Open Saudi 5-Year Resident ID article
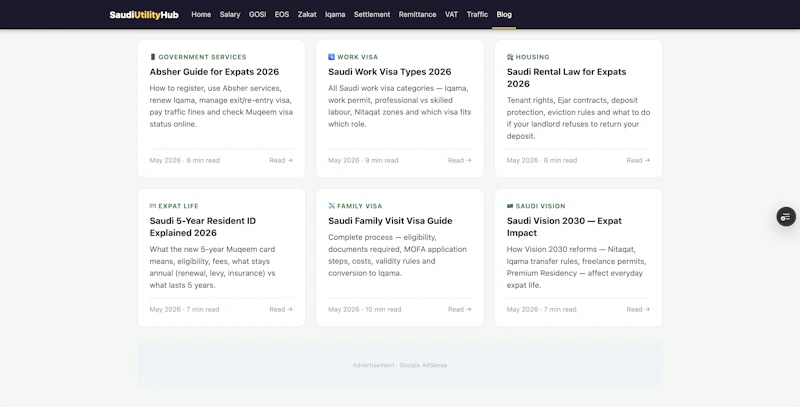The width and height of the screenshot is (800, 407). click(x=203, y=227)
